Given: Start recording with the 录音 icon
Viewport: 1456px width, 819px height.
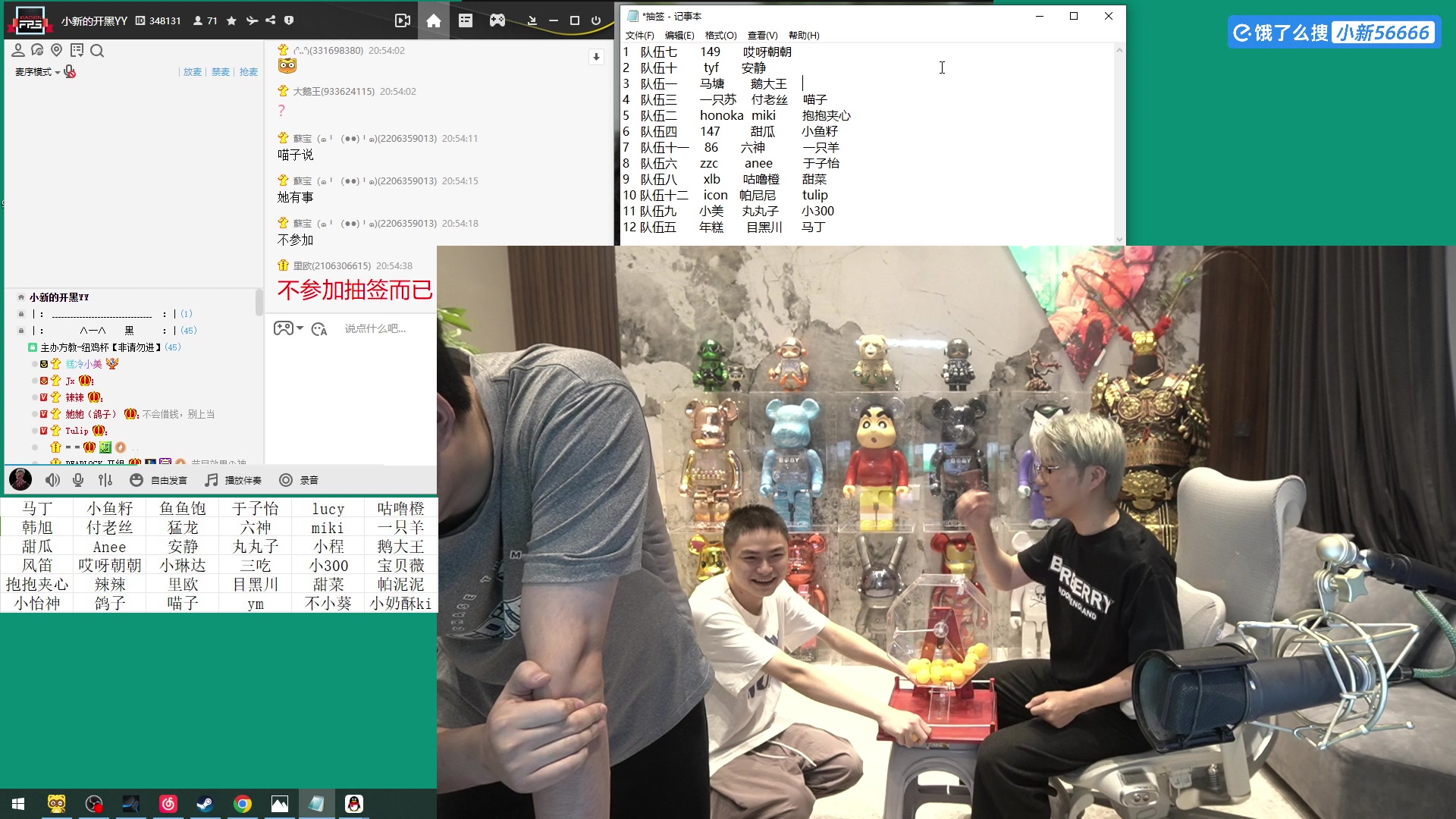Looking at the screenshot, I should coord(286,479).
